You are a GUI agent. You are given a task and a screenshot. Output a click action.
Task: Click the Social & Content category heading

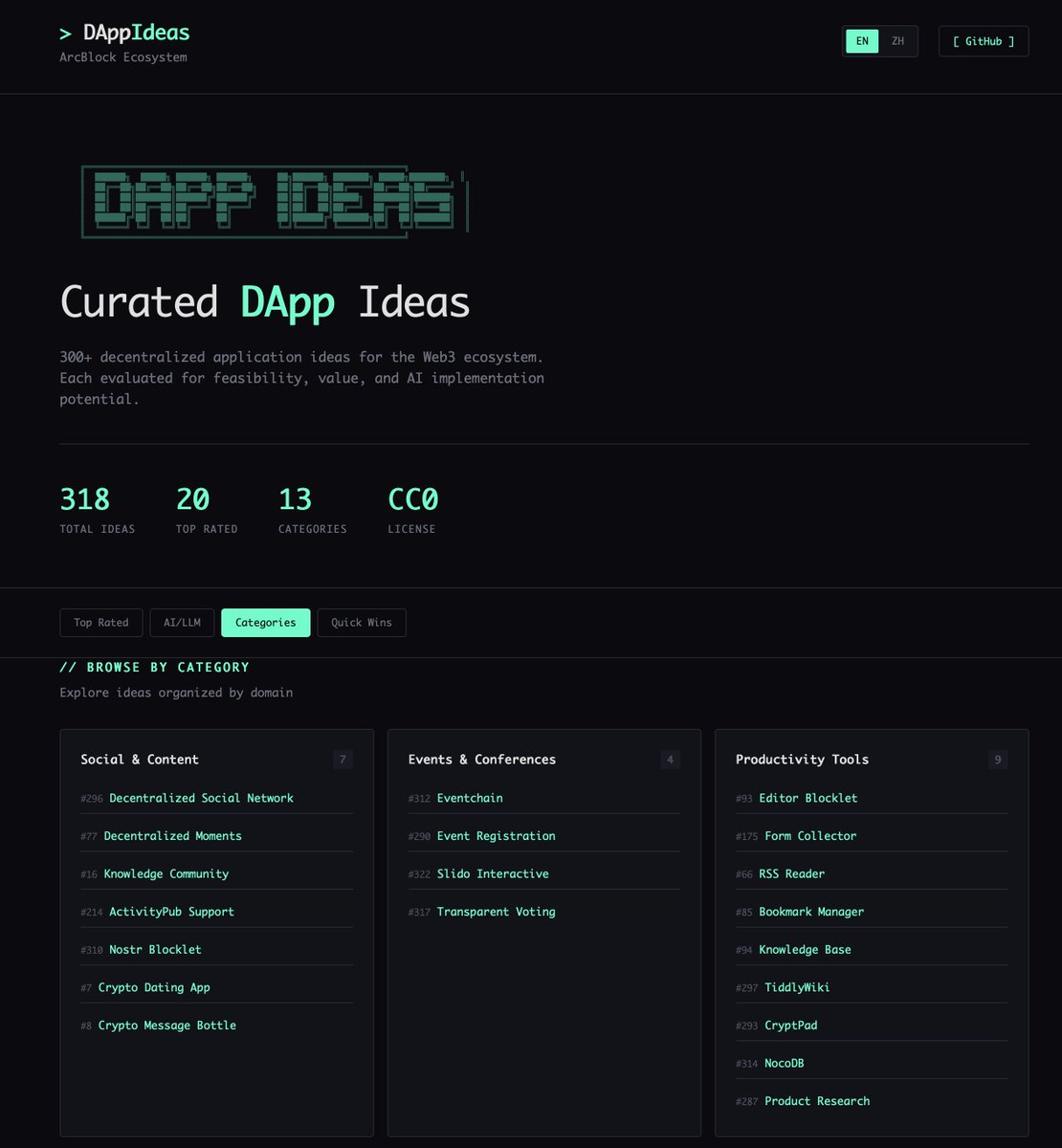[x=140, y=760]
